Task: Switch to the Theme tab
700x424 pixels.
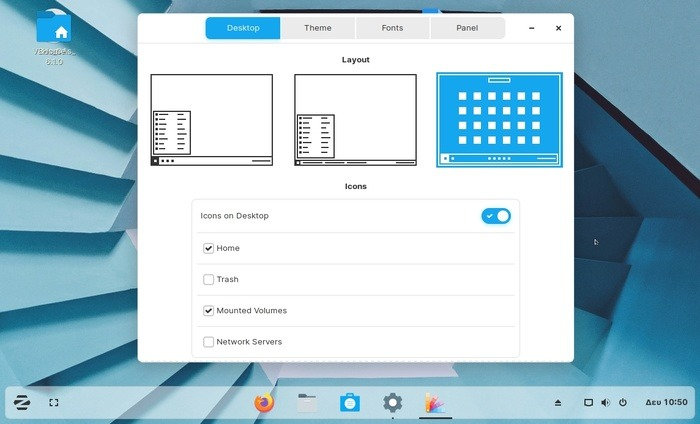Action: point(318,28)
